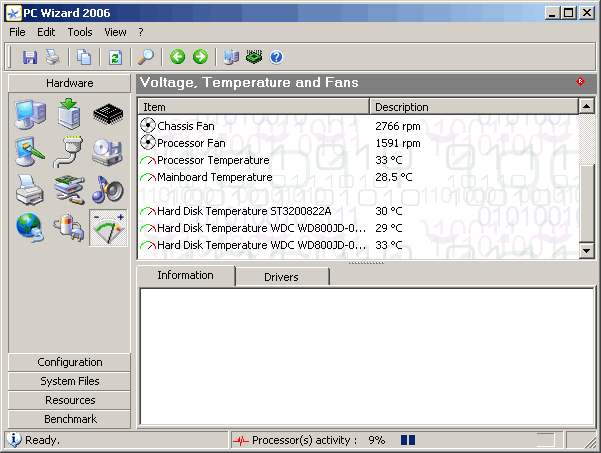
Task: Click the Print toolbar icon
Action: 53,57
